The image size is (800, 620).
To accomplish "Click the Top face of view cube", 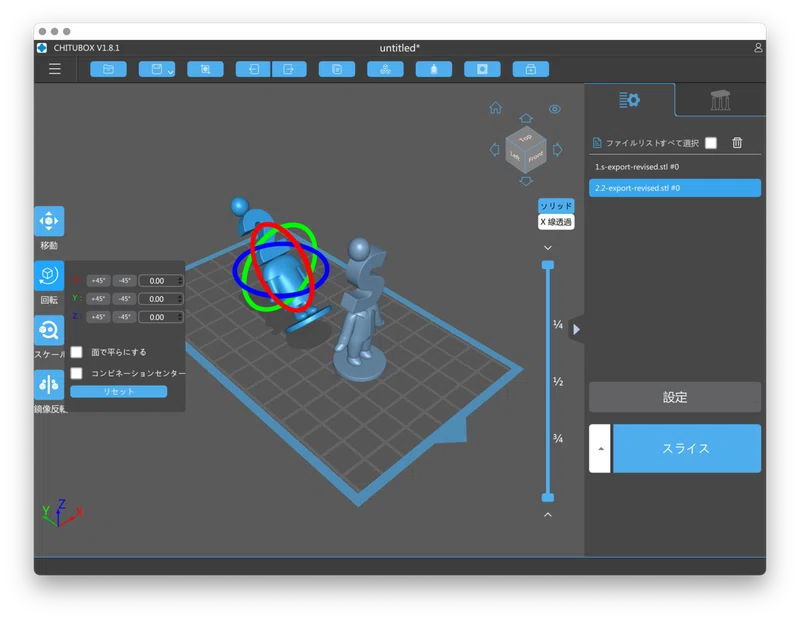I will click(x=526, y=138).
